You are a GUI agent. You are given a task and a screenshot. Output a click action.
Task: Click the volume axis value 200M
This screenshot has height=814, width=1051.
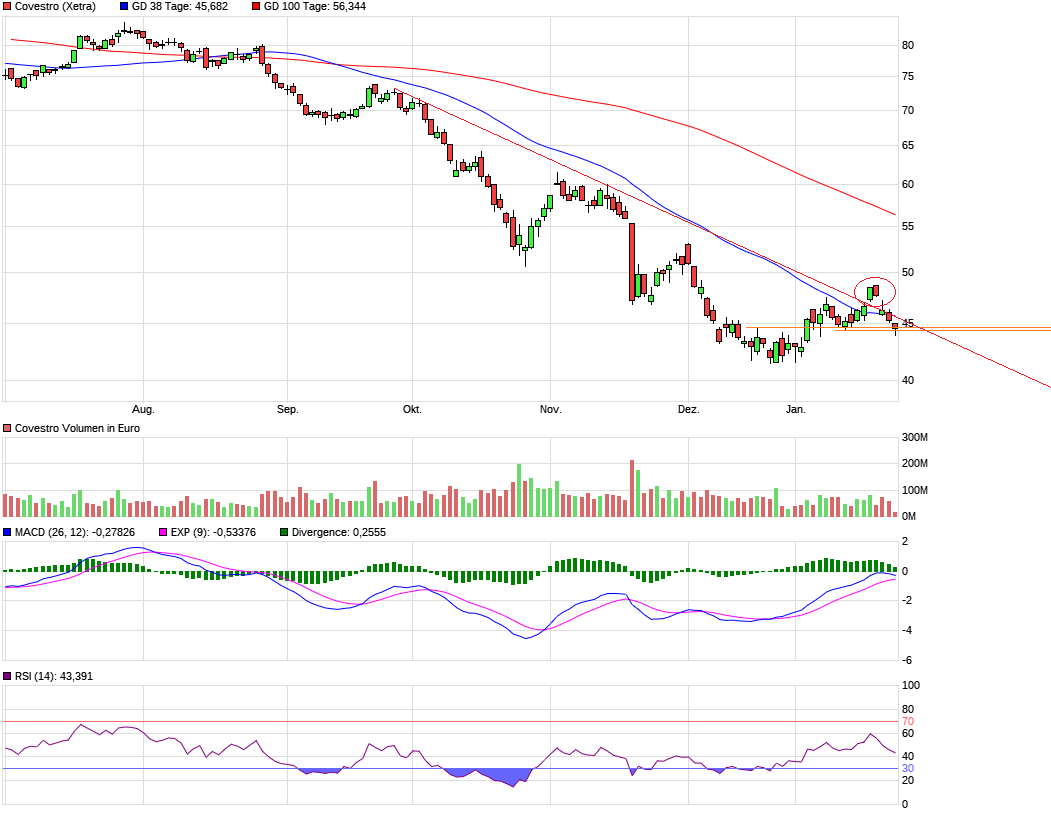(x=915, y=464)
